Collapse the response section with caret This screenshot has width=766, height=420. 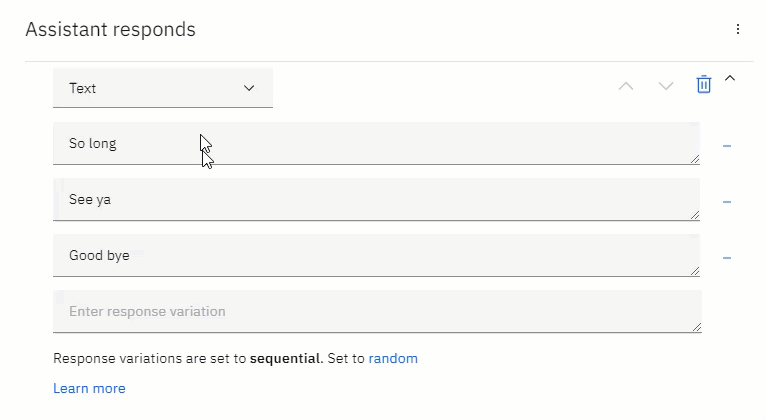730,78
